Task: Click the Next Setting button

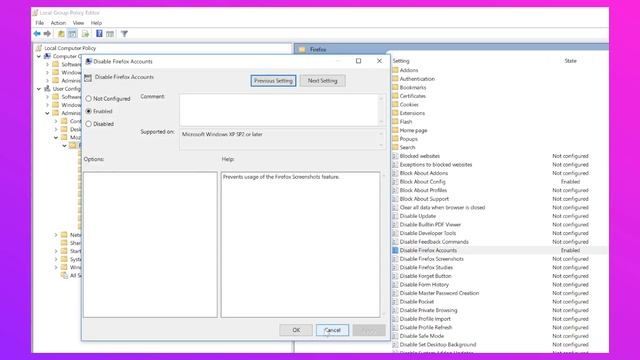Action: pos(322,81)
